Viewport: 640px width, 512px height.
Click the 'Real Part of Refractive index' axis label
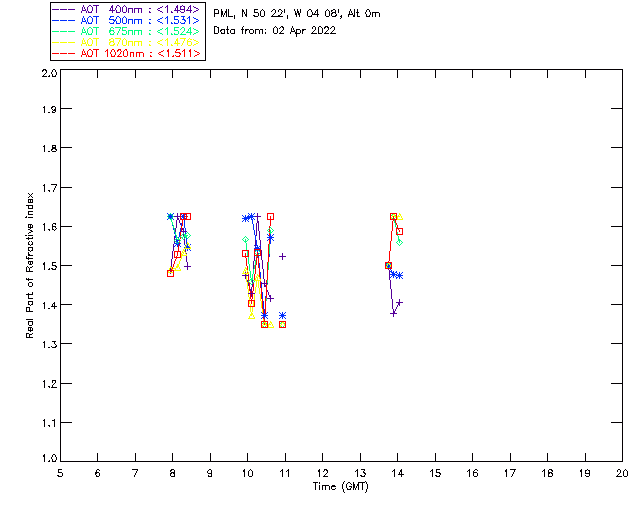(29, 265)
